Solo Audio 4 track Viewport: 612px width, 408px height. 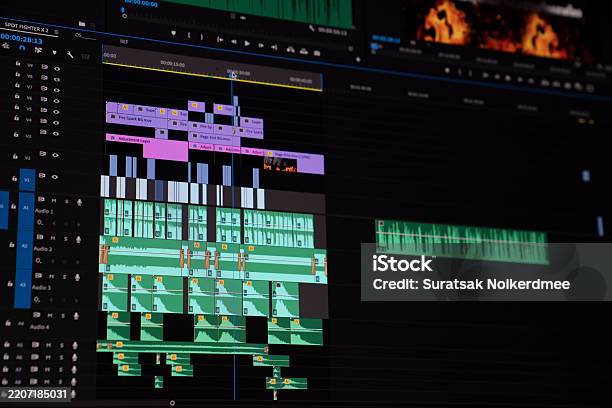coord(63,315)
